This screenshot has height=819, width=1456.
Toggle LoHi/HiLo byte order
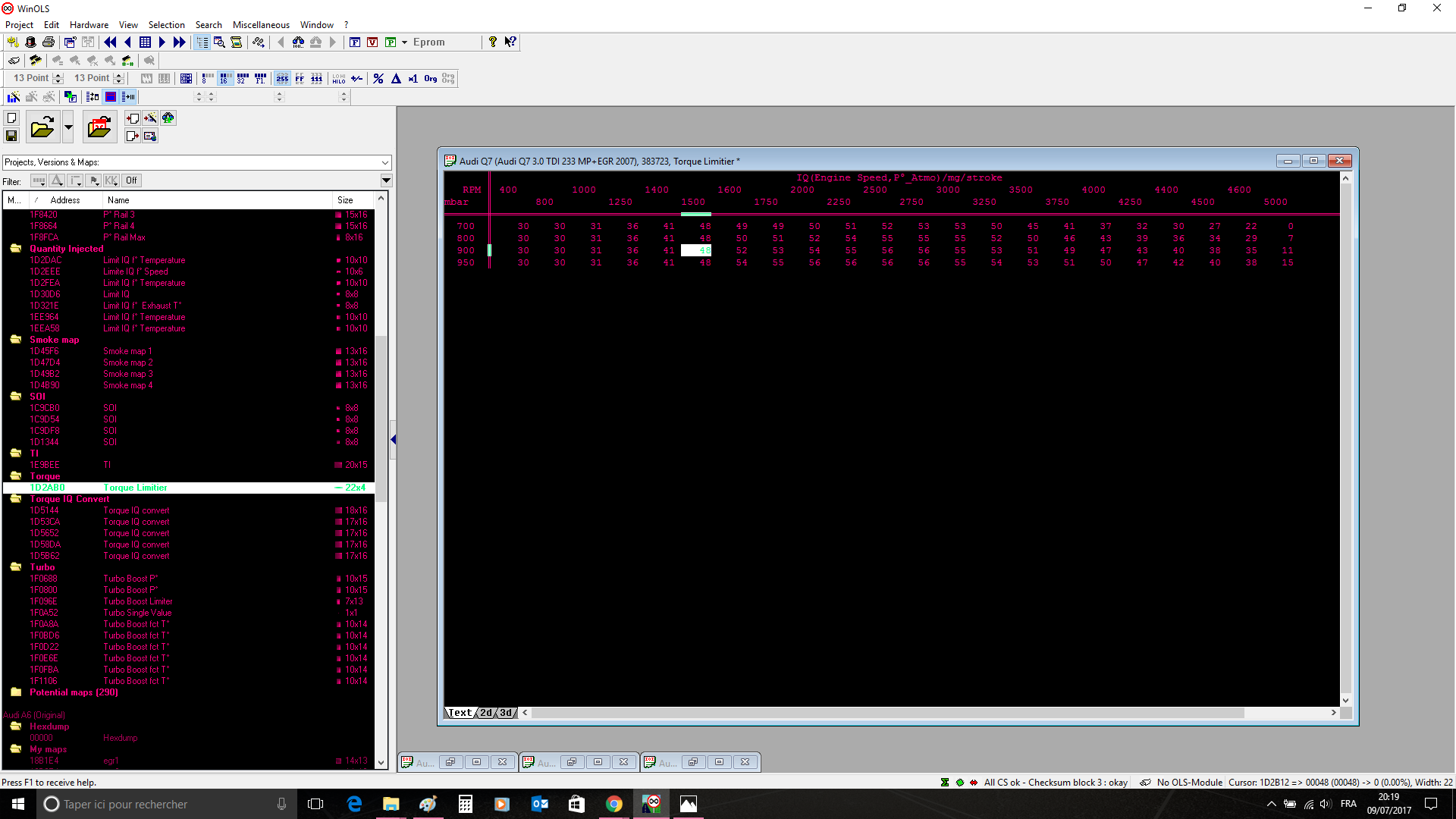(339, 79)
